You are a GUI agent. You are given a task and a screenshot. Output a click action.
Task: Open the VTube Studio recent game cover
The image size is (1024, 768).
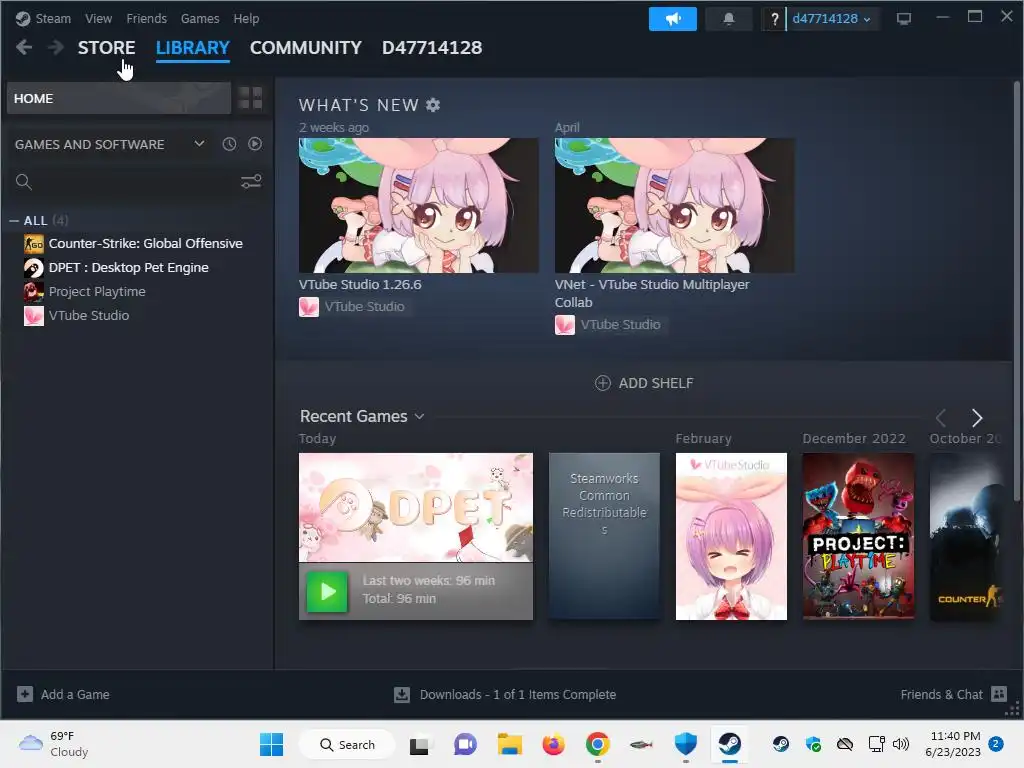[731, 536]
